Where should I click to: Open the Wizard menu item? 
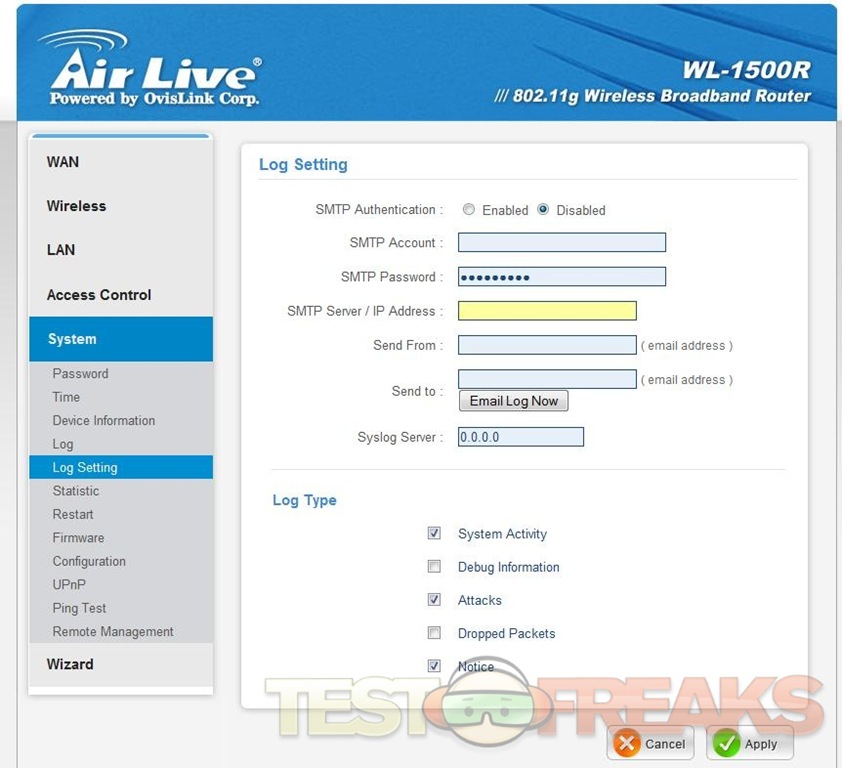click(x=70, y=664)
